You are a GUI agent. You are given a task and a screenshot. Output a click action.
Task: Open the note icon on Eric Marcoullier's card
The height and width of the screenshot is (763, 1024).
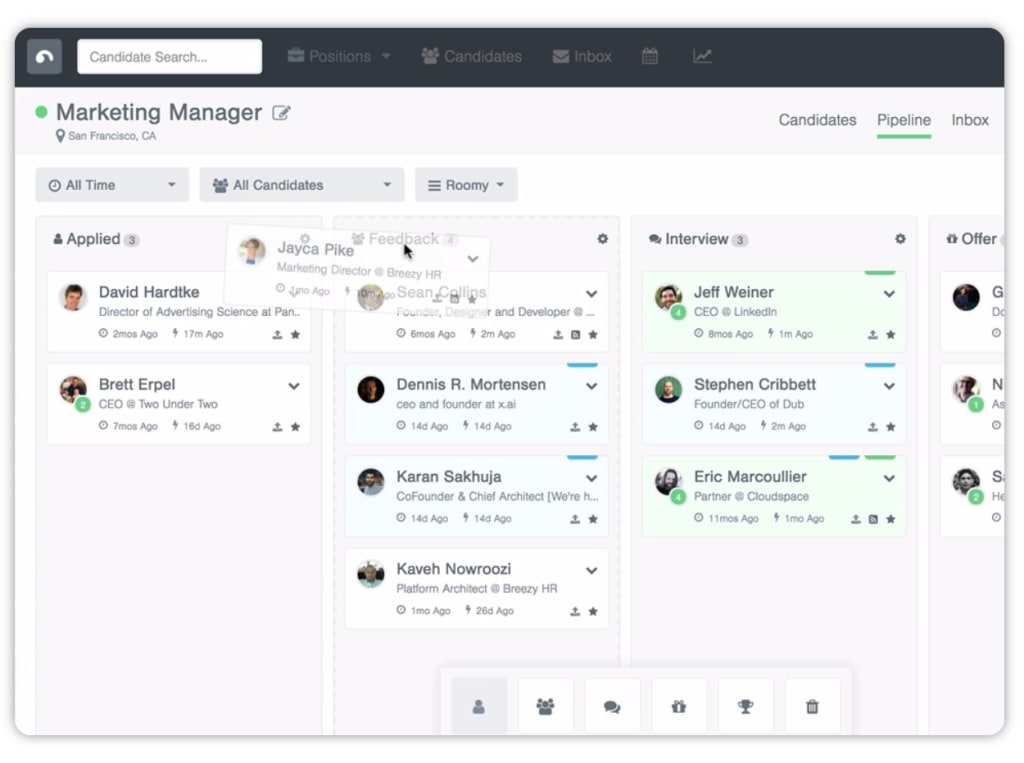(x=873, y=519)
